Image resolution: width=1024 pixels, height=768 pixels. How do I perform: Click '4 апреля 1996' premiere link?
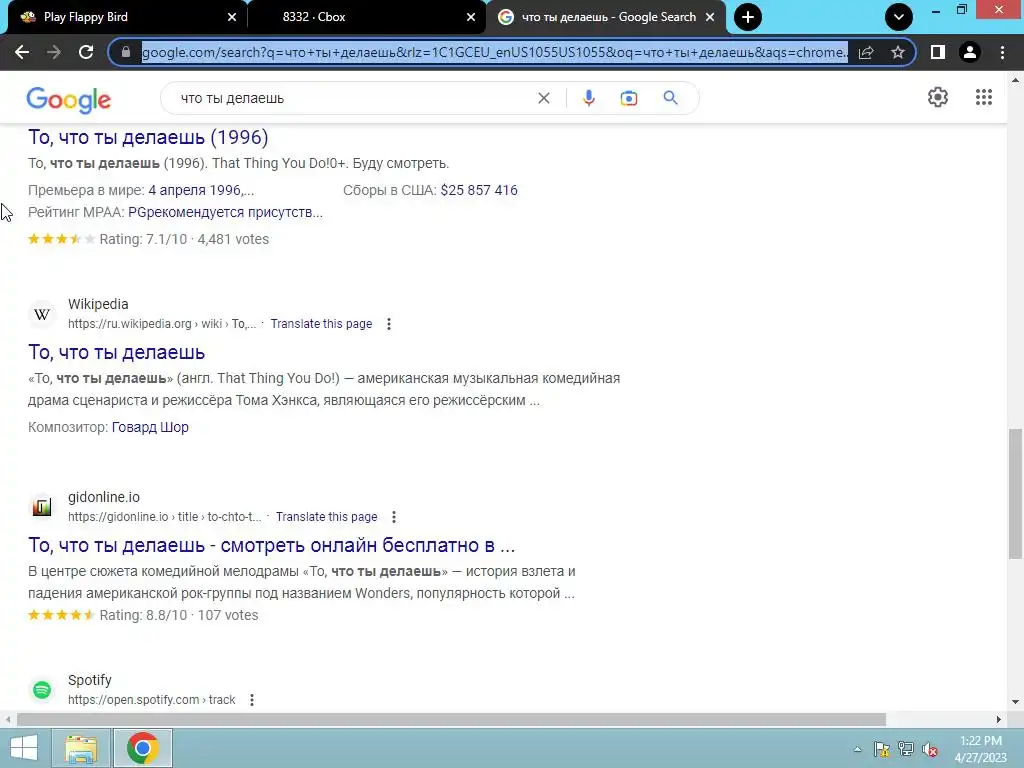[x=201, y=190]
